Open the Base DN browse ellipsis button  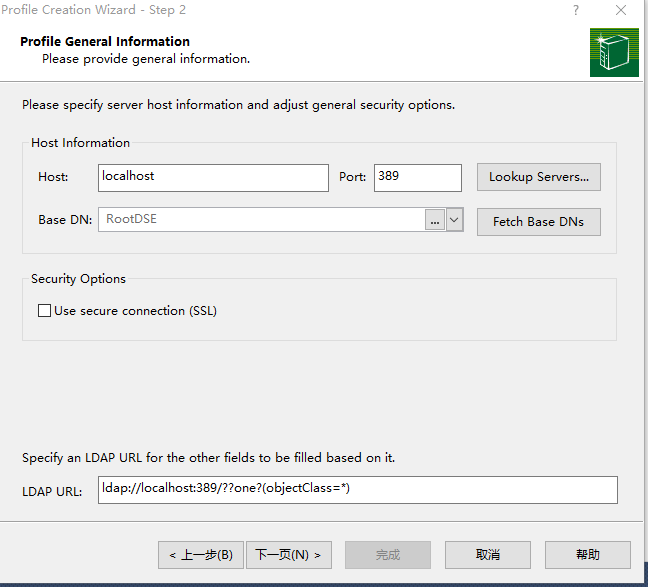click(434, 221)
